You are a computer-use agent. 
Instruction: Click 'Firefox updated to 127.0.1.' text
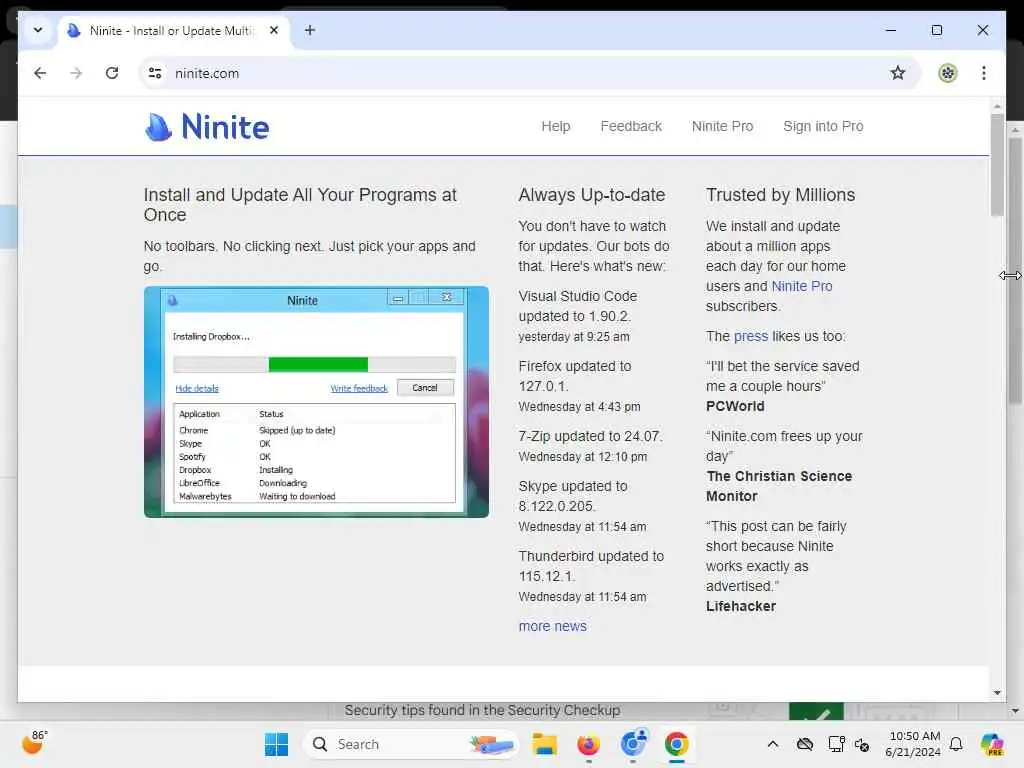[575, 376]
